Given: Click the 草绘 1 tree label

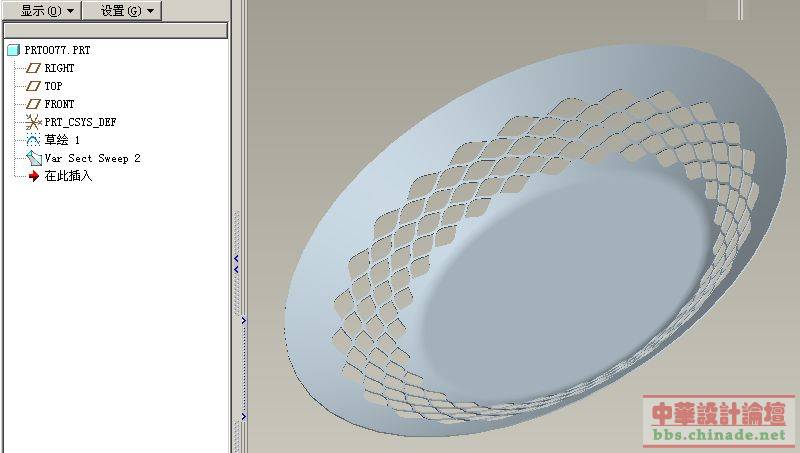Looking at the screenshot, I should [62, 140].
